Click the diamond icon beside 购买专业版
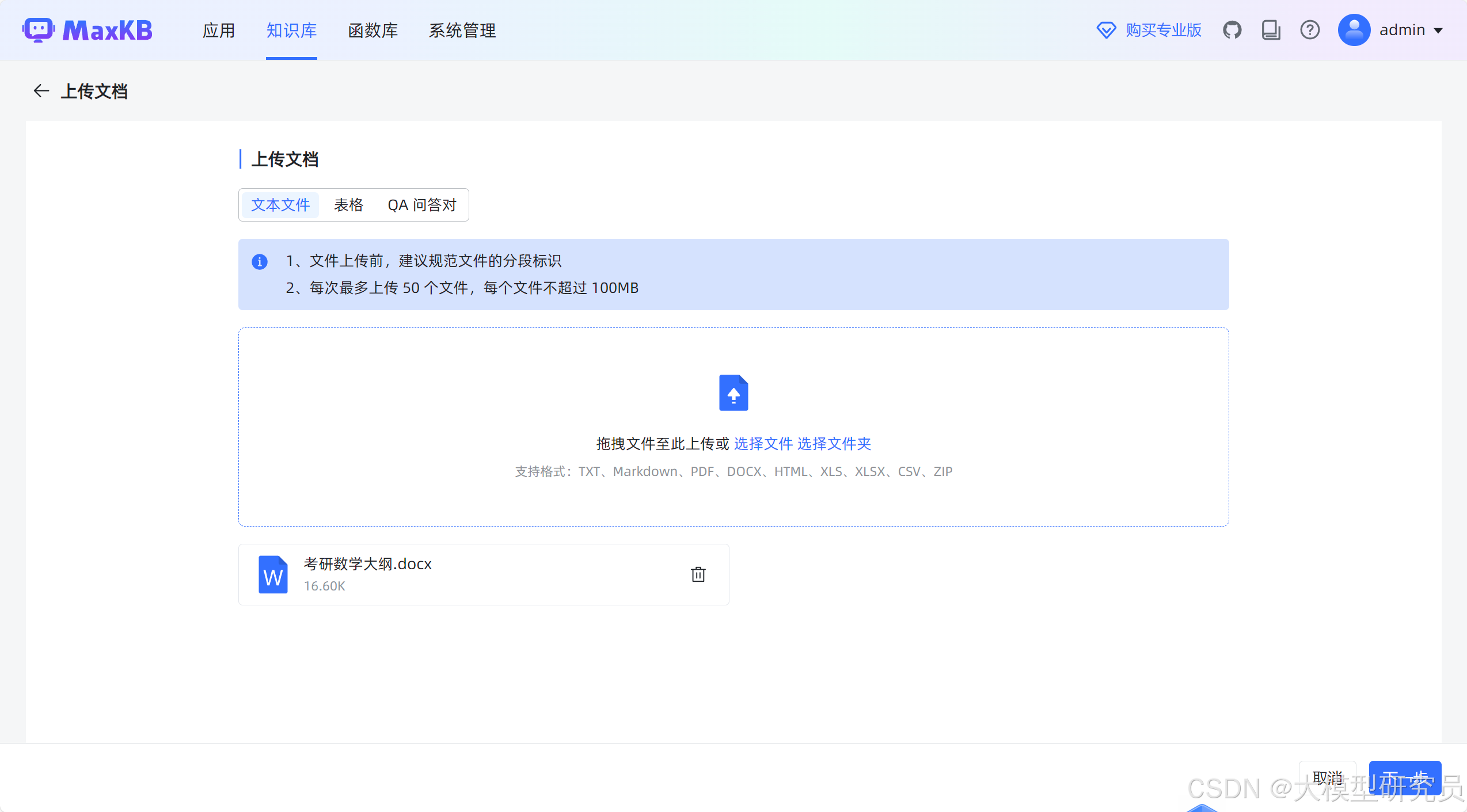 1106,30
